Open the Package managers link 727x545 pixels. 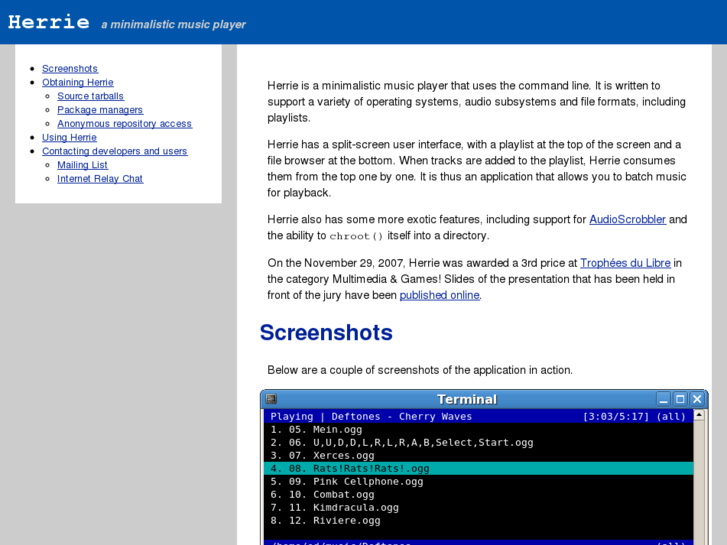pyautogui.click(x=100, y=110)
